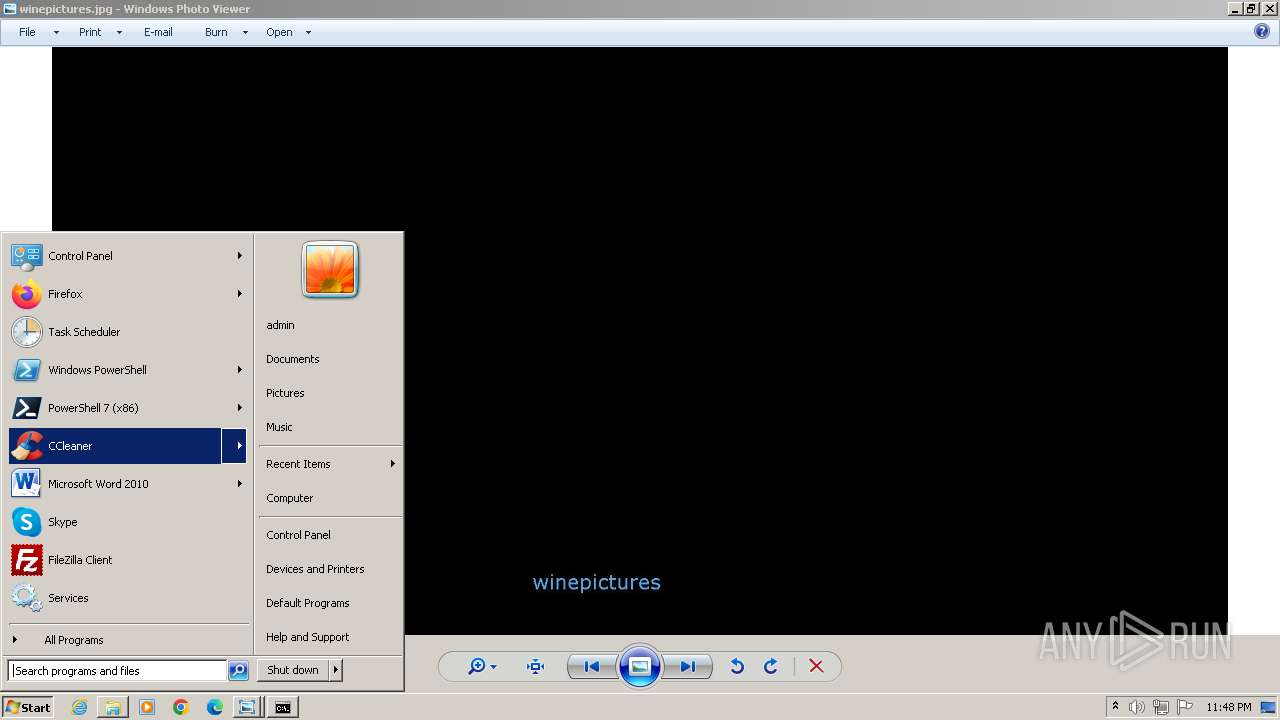Launch Chrome from the taskbar
The image size is (1280, 720).
(181, 707)
